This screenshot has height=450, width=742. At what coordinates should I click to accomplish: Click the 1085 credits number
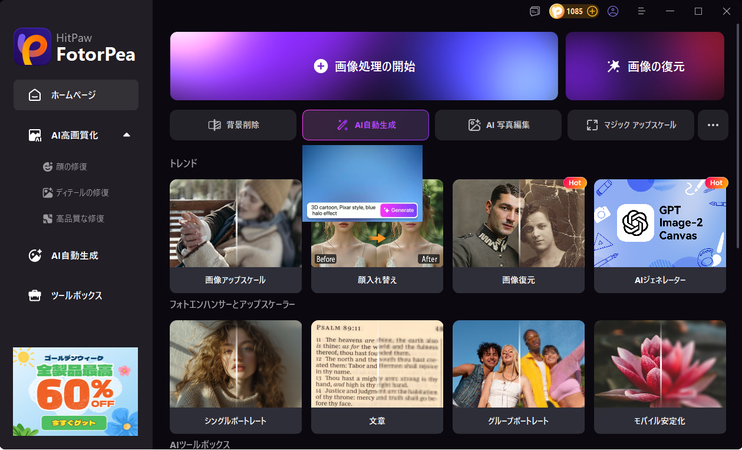pyautogui.click(x=574, y=11)
